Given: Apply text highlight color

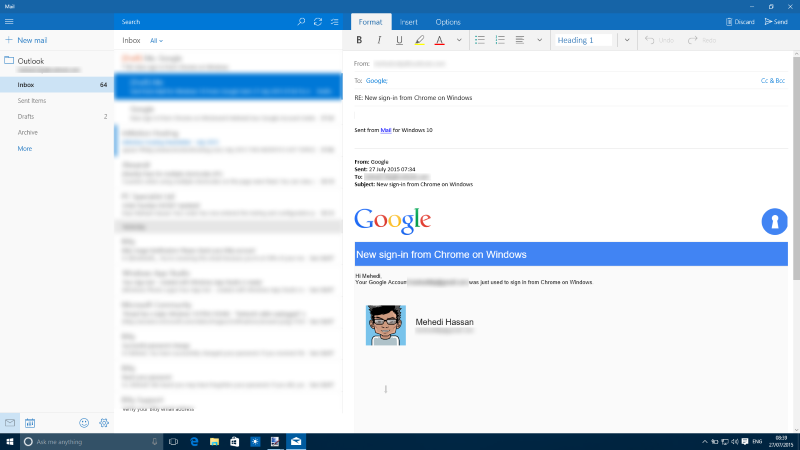Looking at the screenshot, I should (419, 40).
